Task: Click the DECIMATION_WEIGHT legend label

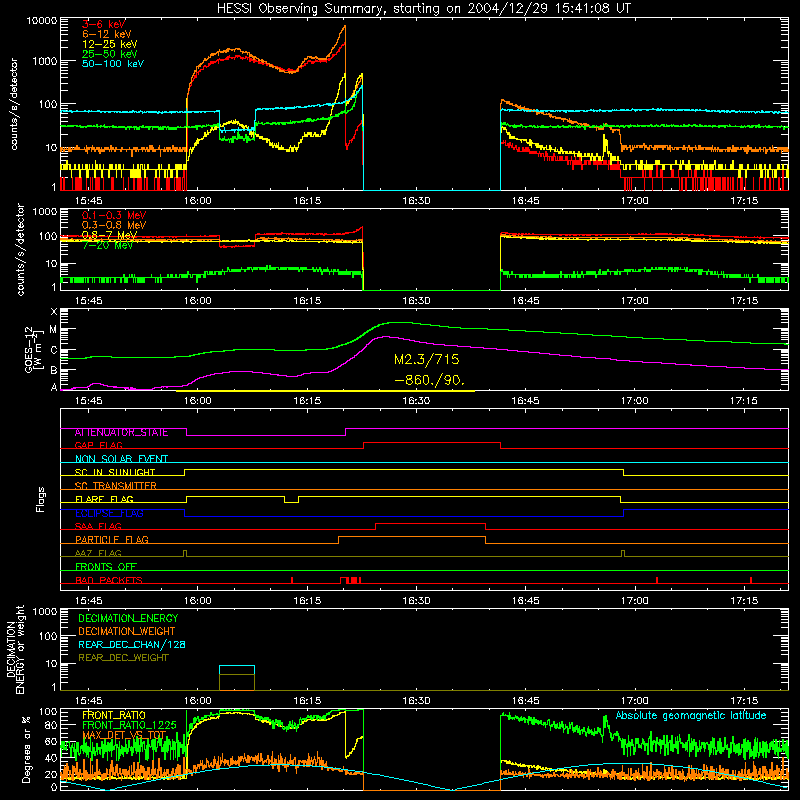Action: click(x=127, y=632)
